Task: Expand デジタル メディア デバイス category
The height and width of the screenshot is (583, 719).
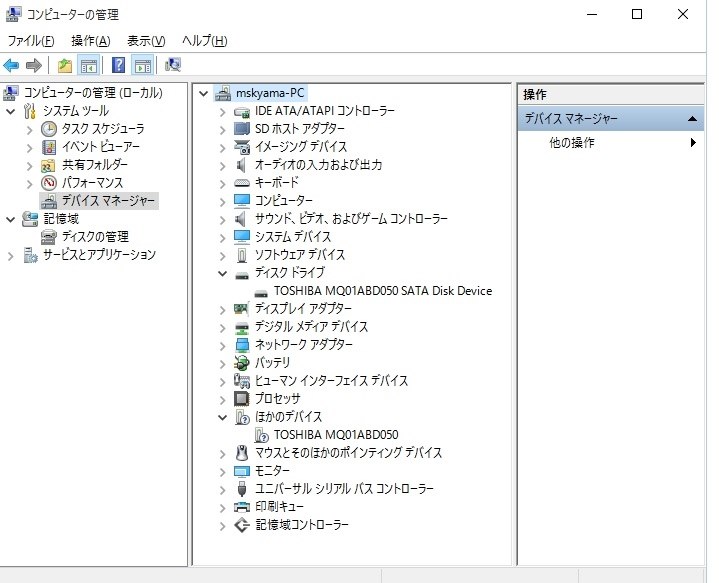Action: point(222,328)
